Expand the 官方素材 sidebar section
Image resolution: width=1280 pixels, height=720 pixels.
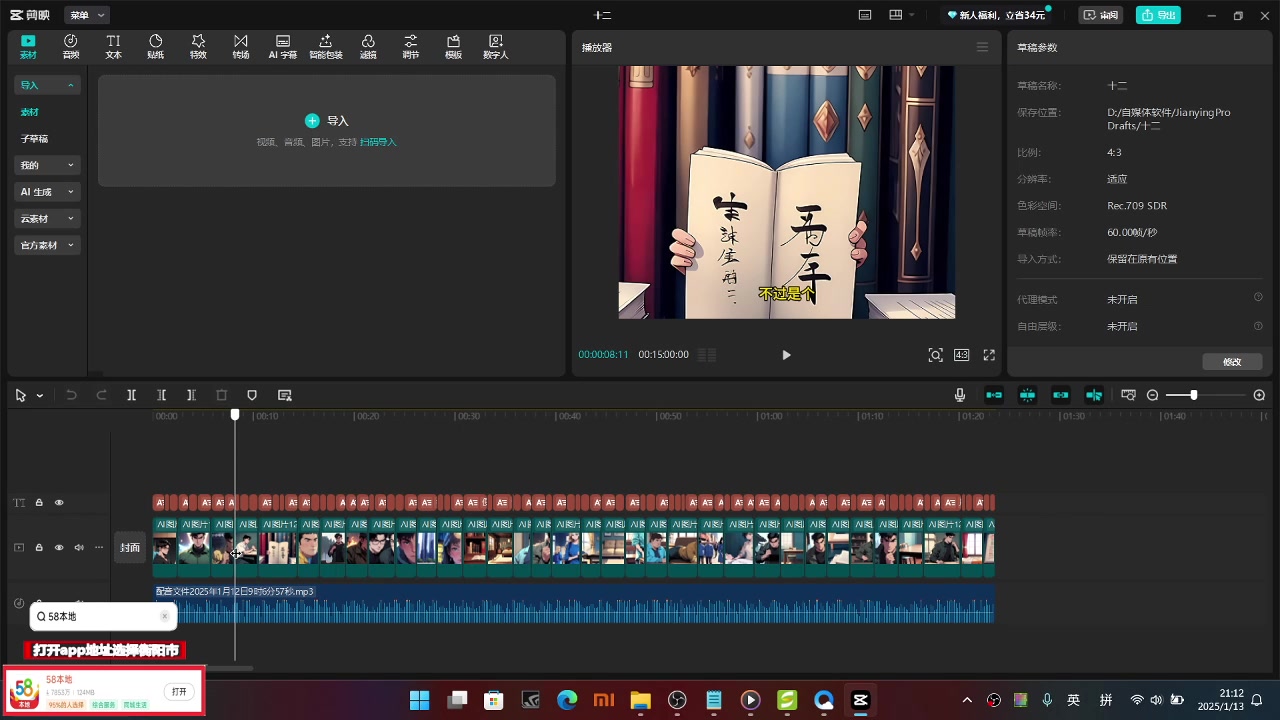tap(47, 245)
